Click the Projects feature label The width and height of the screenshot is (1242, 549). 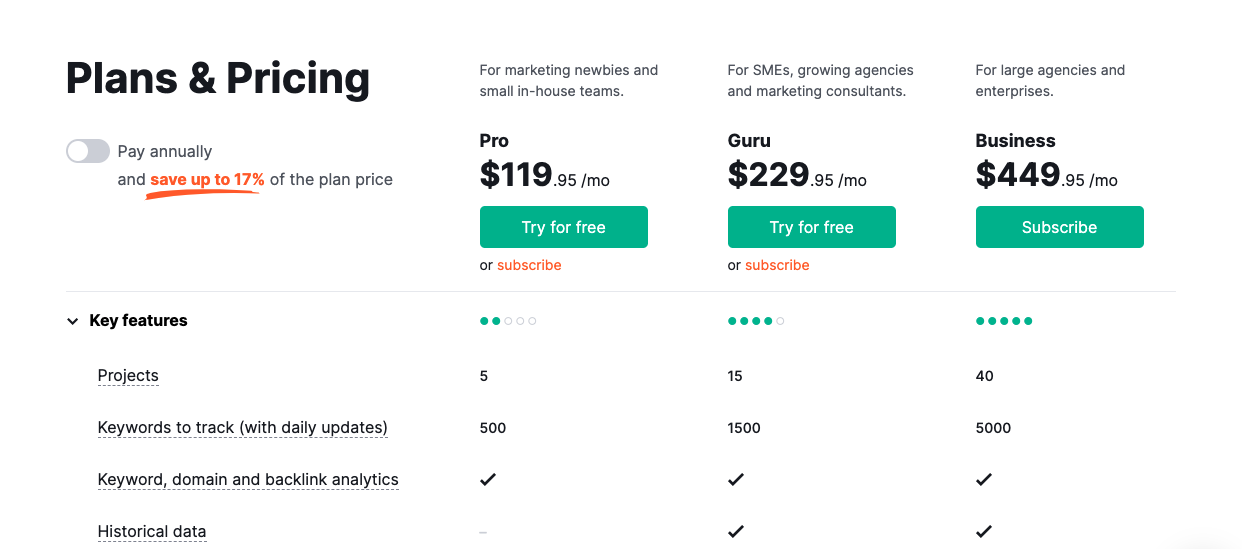click(x=128, y=376)
